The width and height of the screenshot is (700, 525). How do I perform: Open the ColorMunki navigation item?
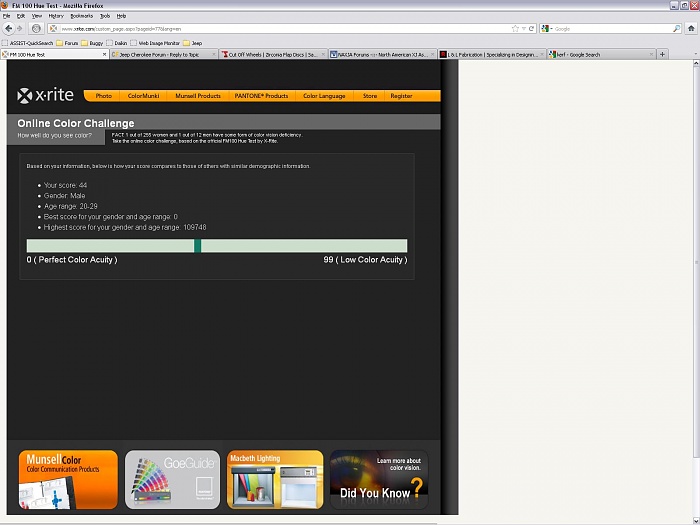click(143, 96)
